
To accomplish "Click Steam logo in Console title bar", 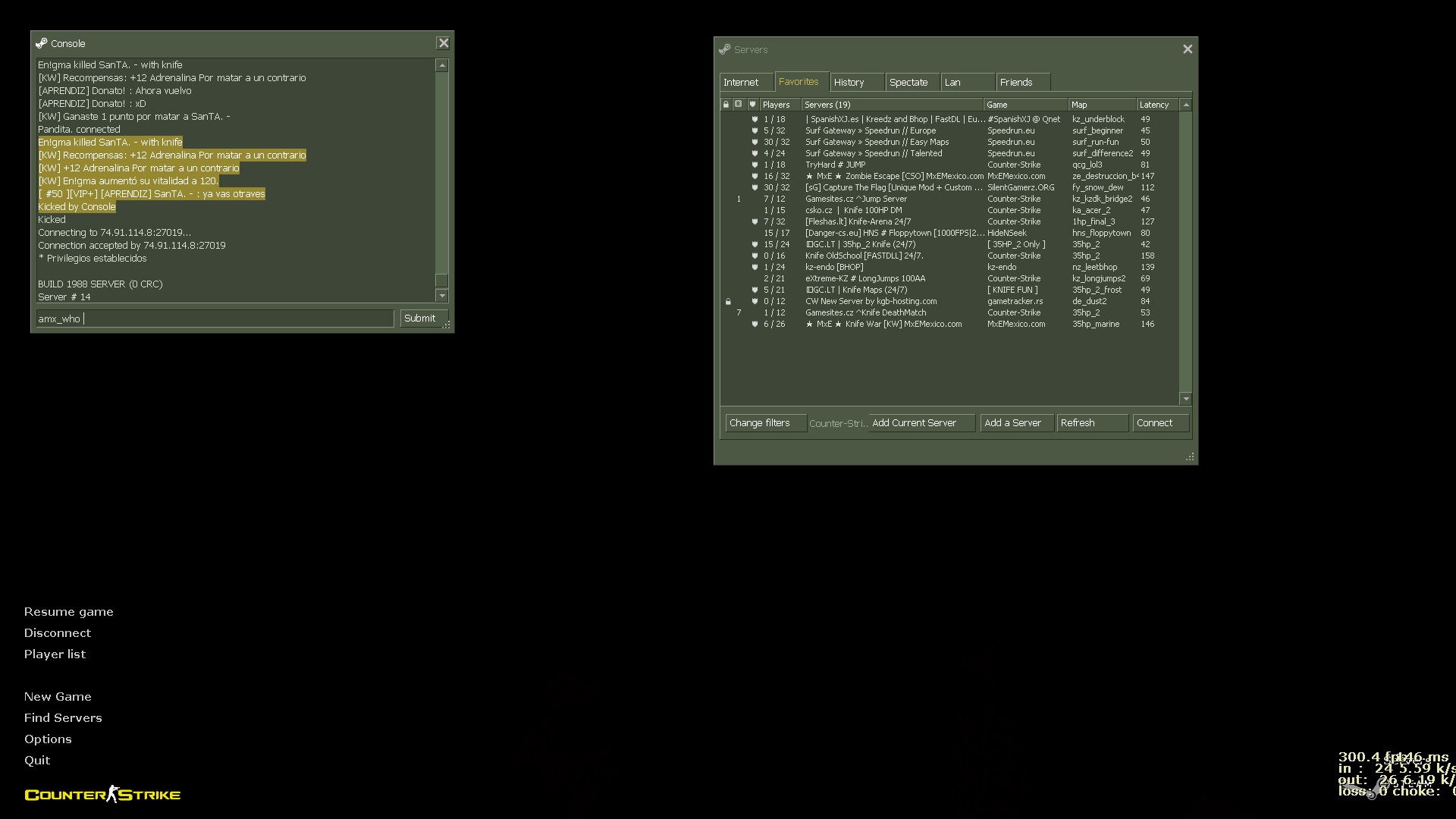I will 41,43.
